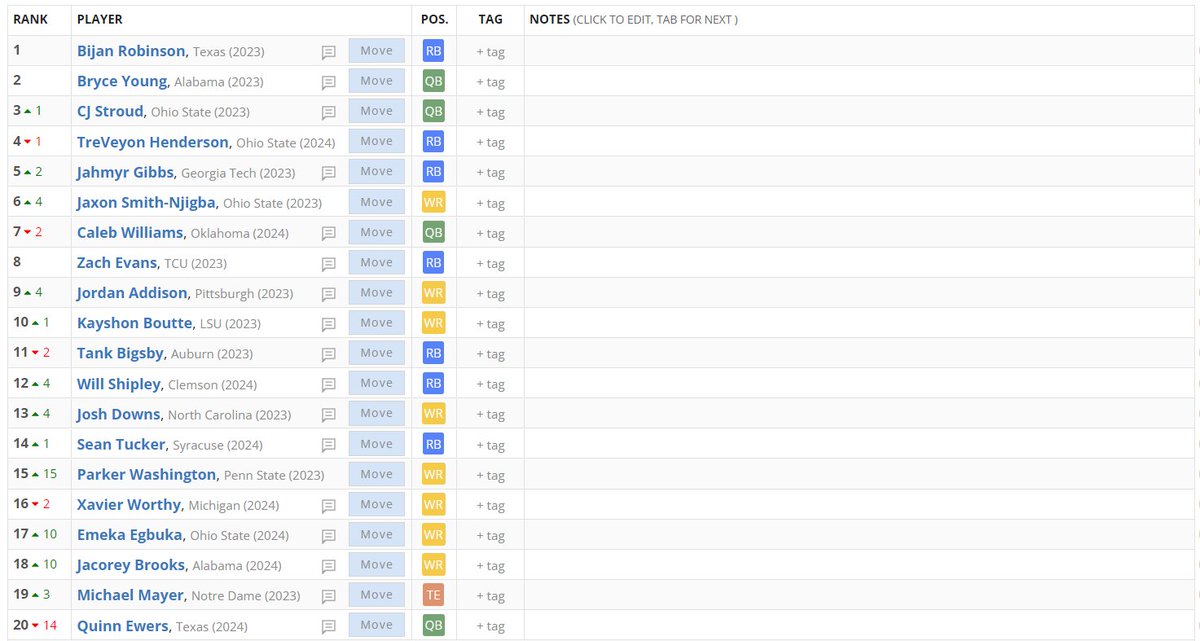Click QB badge for Quinn Ewers
Image resolution: width=1200 pixels, height=641 pixels.
coord(433,625)
